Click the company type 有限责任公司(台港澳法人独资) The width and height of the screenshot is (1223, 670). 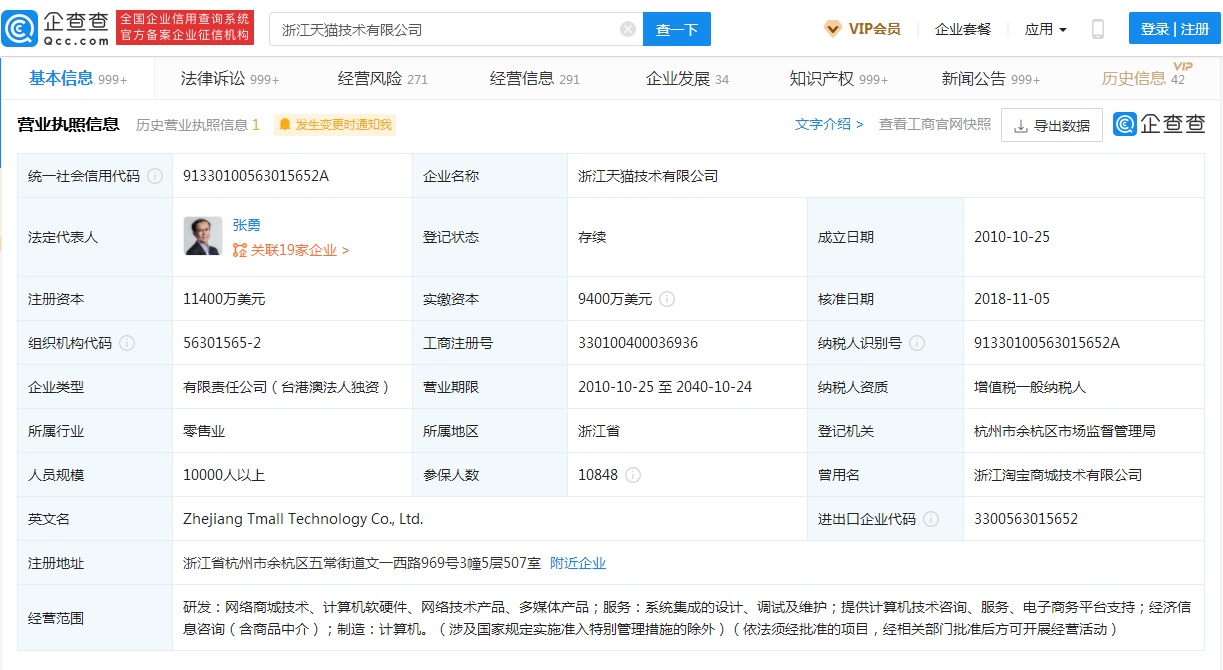[x=286, y=387]
